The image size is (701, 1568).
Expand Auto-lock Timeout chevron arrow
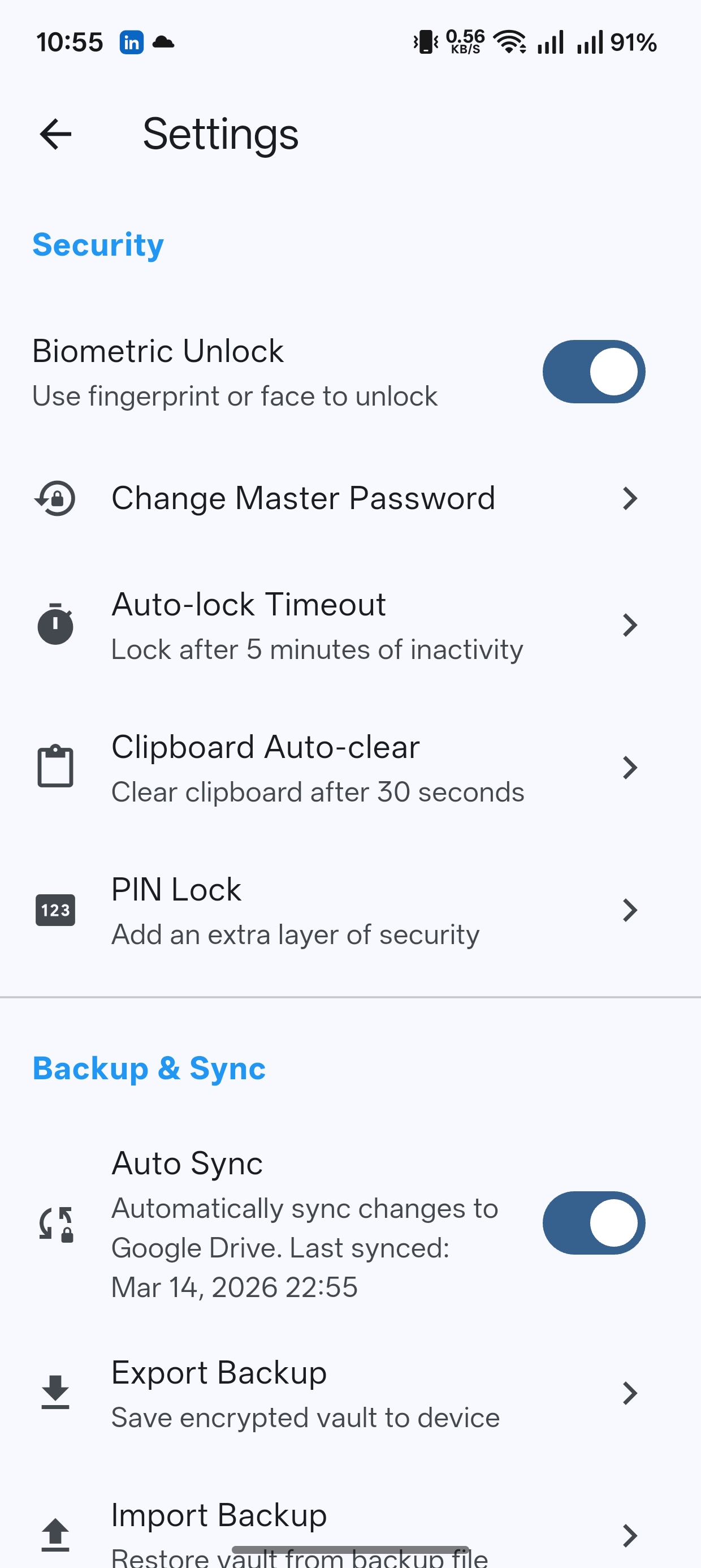630,625
